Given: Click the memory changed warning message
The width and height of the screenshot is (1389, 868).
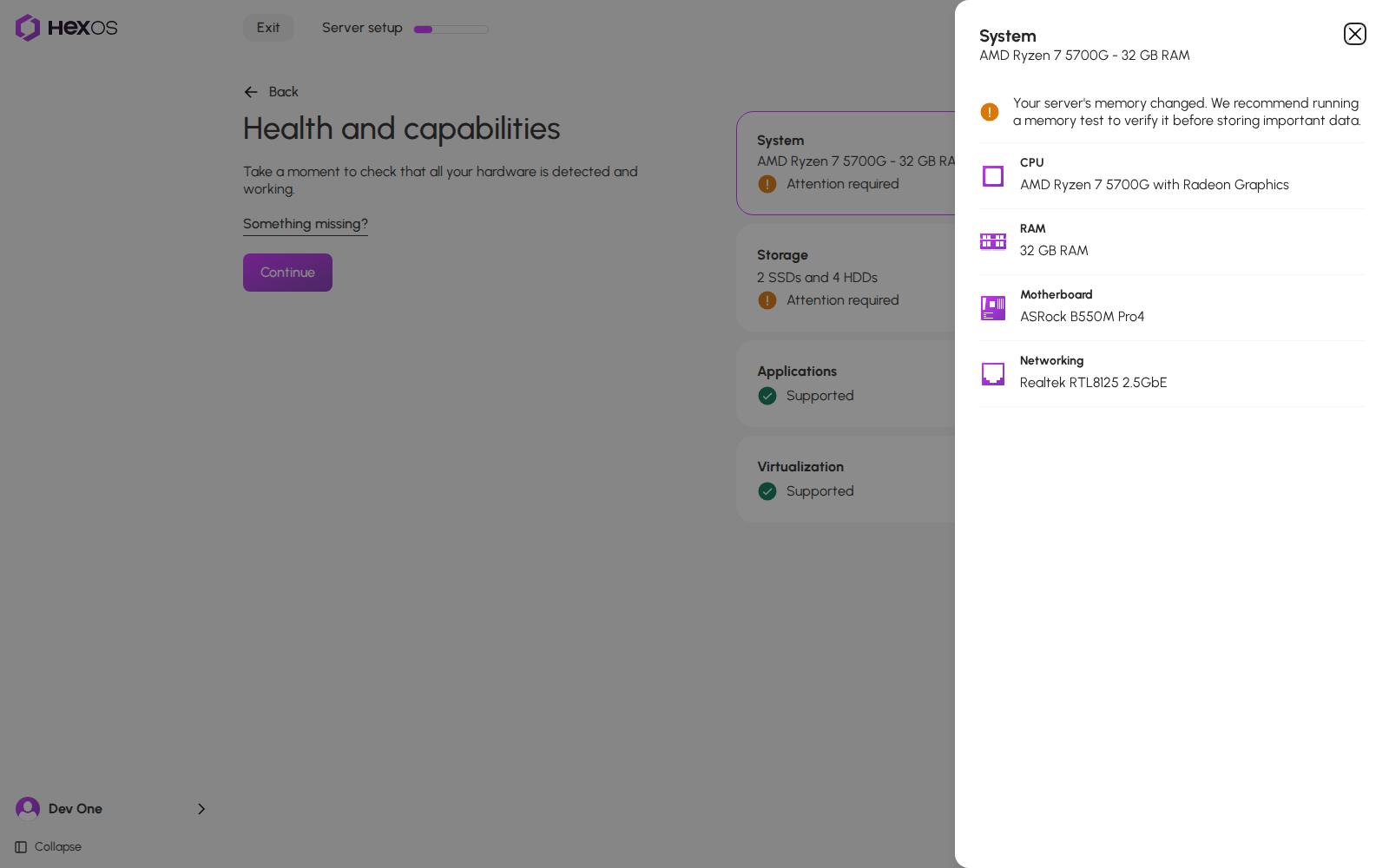Looking at the screenshot, I should point(1188,112).
